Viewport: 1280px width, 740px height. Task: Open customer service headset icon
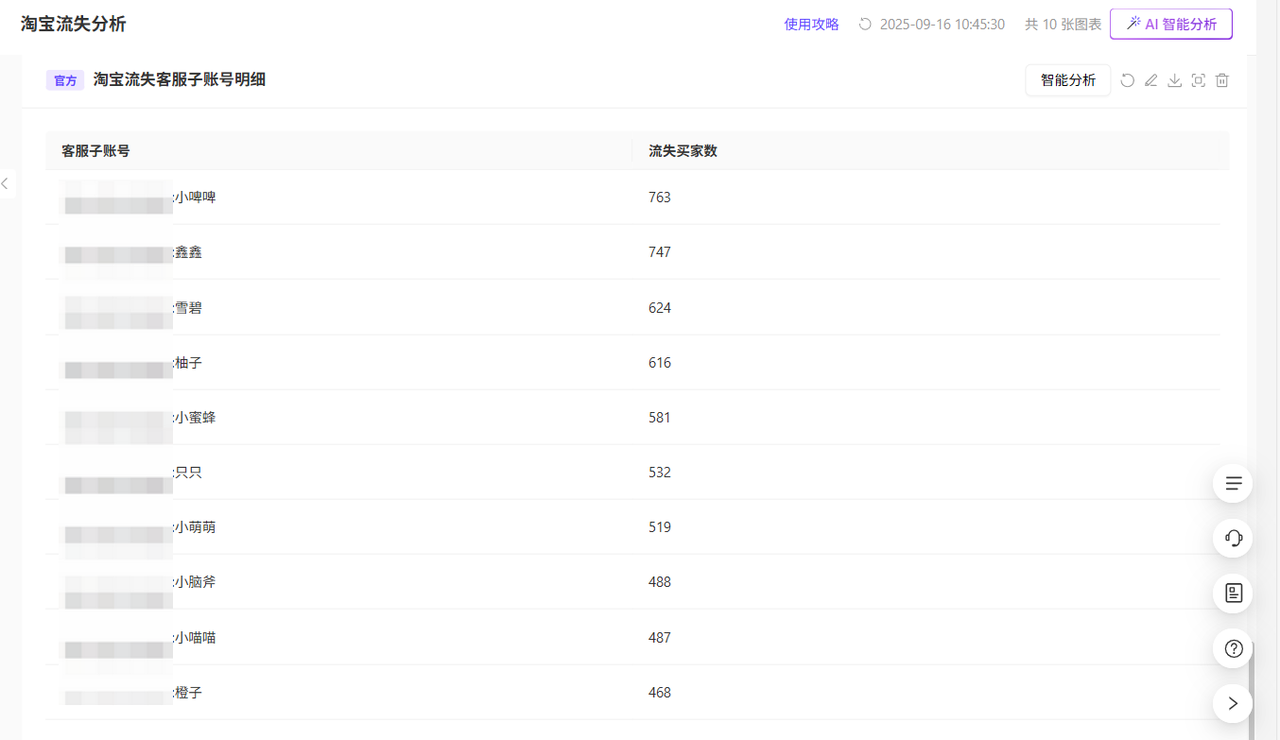tap(1233, 539)
